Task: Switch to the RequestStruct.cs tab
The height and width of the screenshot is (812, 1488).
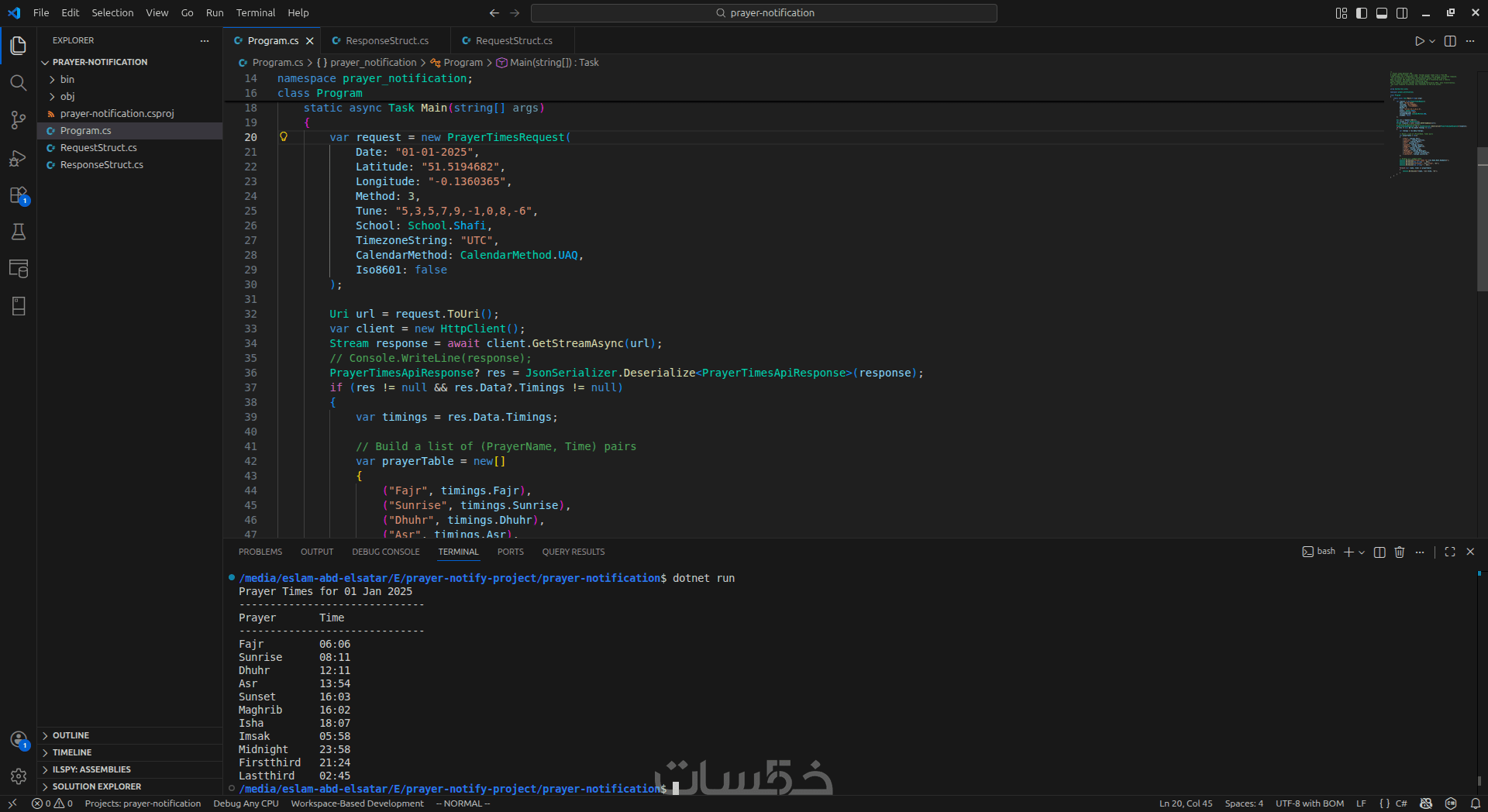Action: click(x=512, y=40)
